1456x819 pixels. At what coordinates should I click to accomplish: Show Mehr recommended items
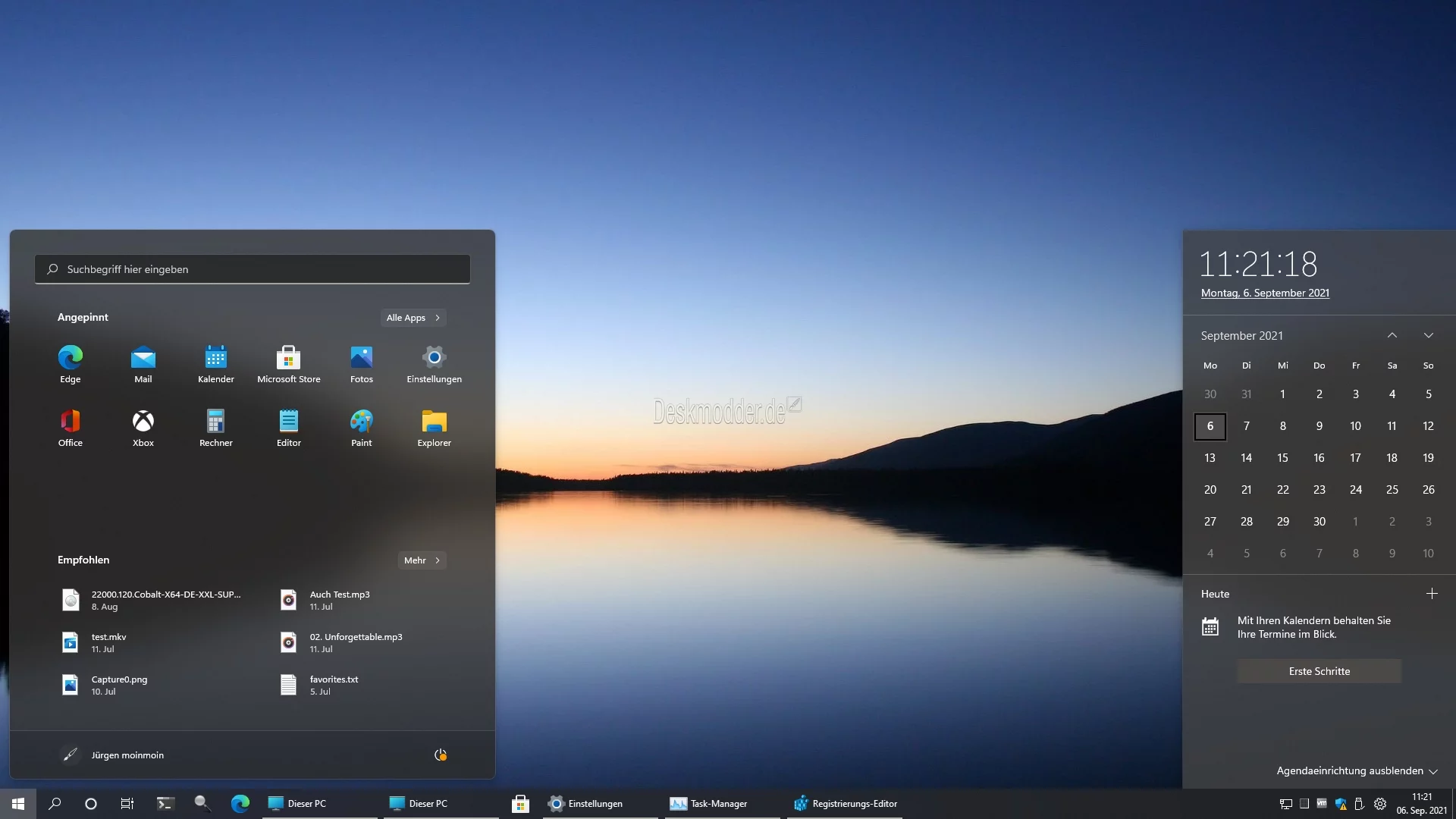(x=422, y=560)
